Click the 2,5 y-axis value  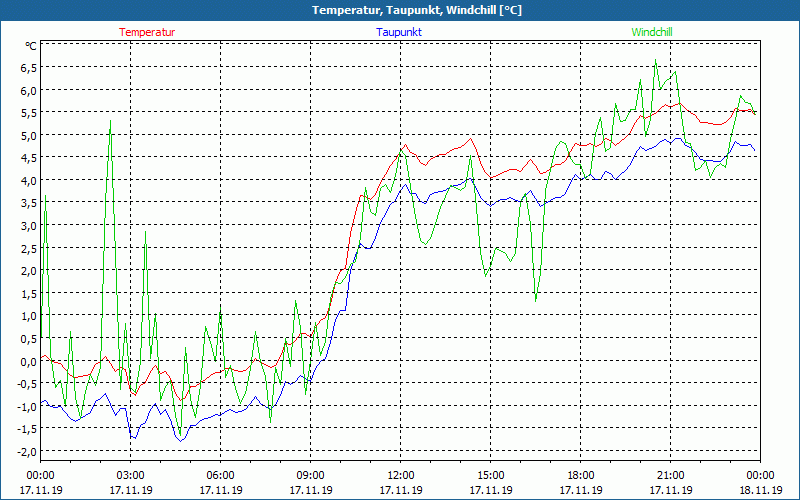tap(28, 248)
